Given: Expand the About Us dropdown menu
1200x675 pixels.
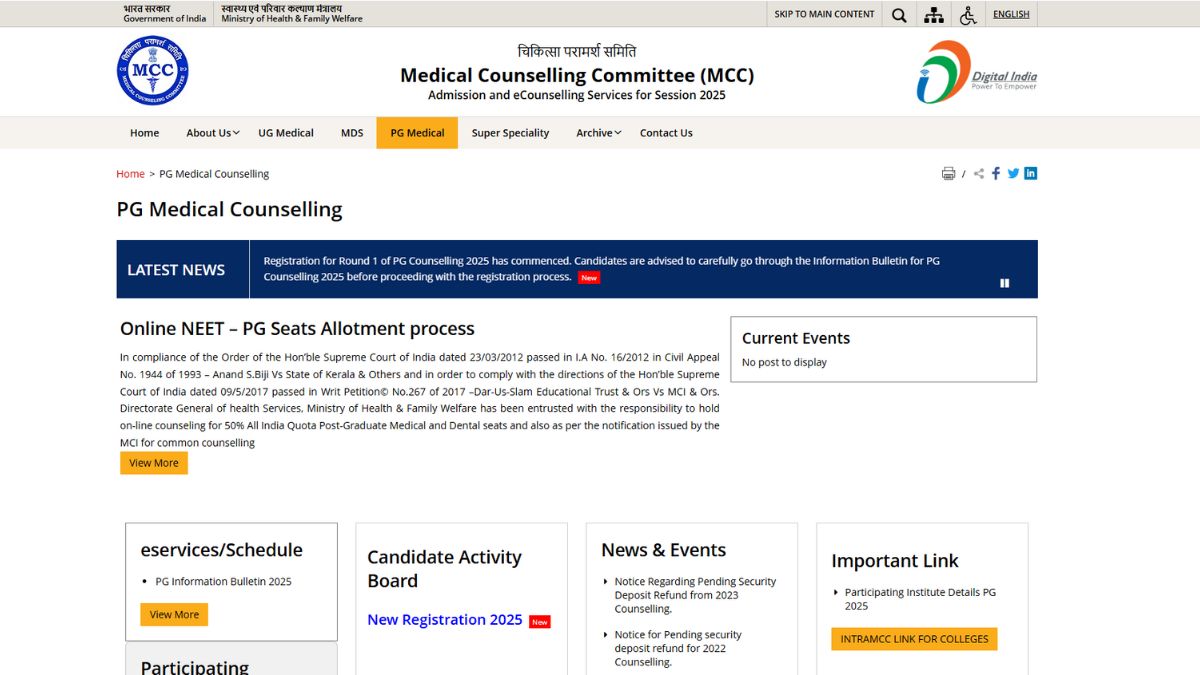Looking at the screenshot, I should pyautogui.click(x=209, y=133).
